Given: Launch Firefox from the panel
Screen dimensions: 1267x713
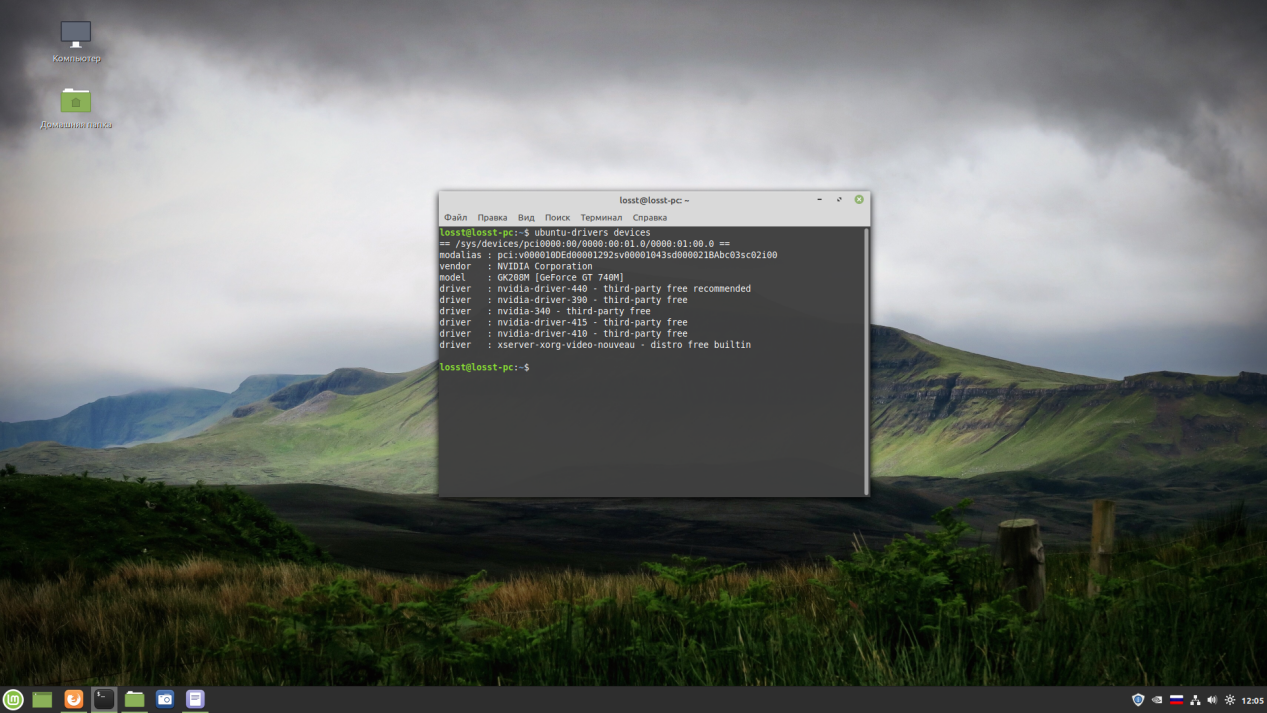Looking at the screenshot, I should (x=73, y=700).
